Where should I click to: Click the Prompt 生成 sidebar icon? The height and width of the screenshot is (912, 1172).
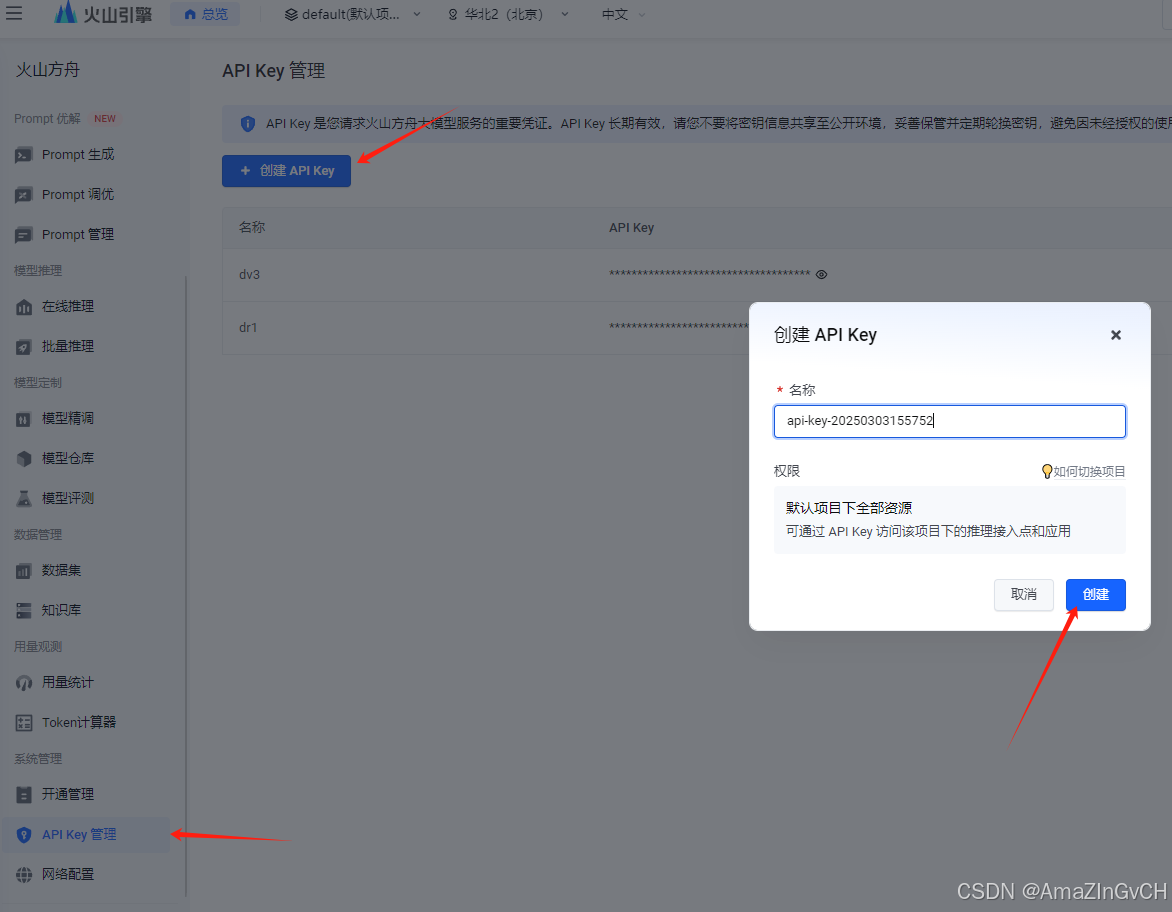point(24,155)
